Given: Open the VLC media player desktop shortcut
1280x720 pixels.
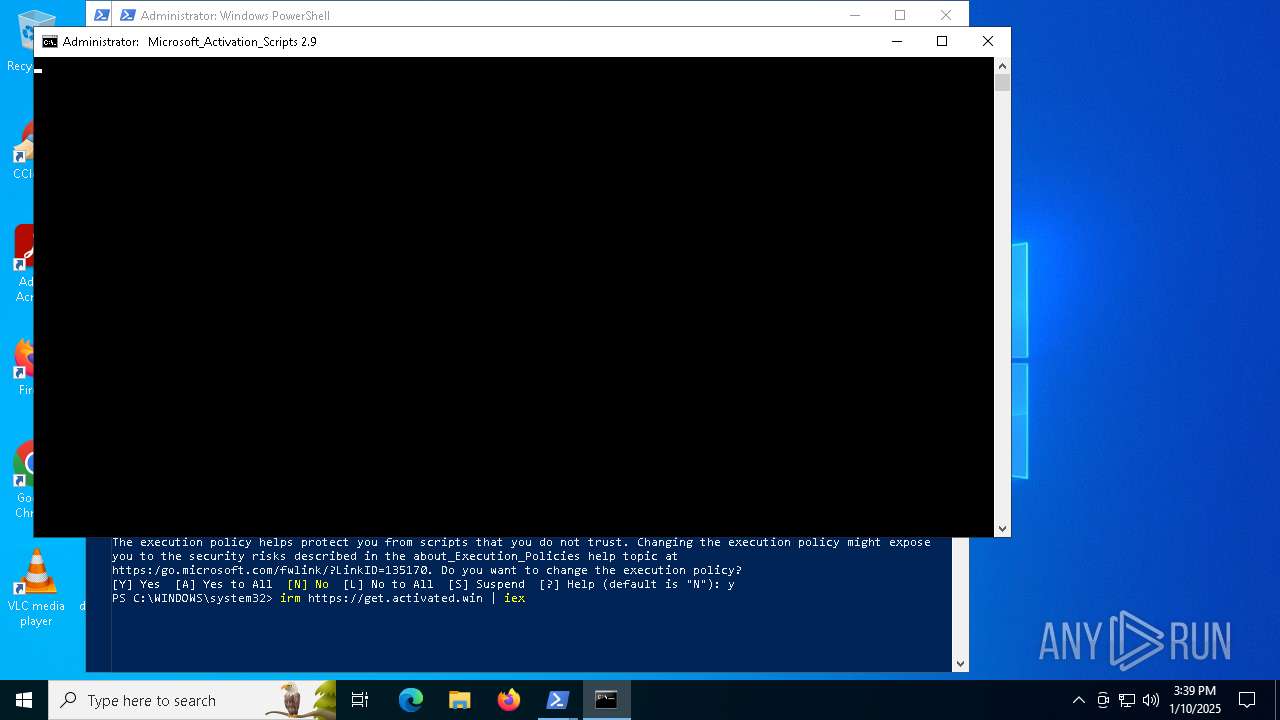Looking at the screenshot, I should (36, 588).
